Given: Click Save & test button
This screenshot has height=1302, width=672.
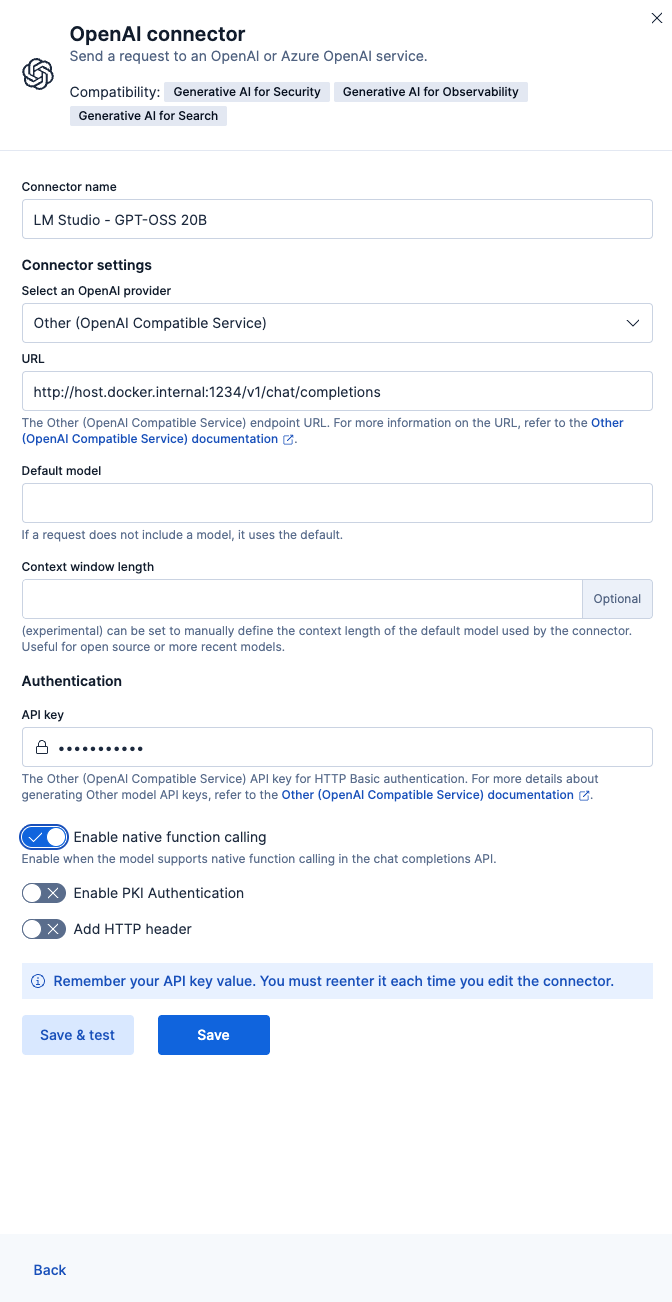Looking at the screenshot, I should (x=78, y=1035).
